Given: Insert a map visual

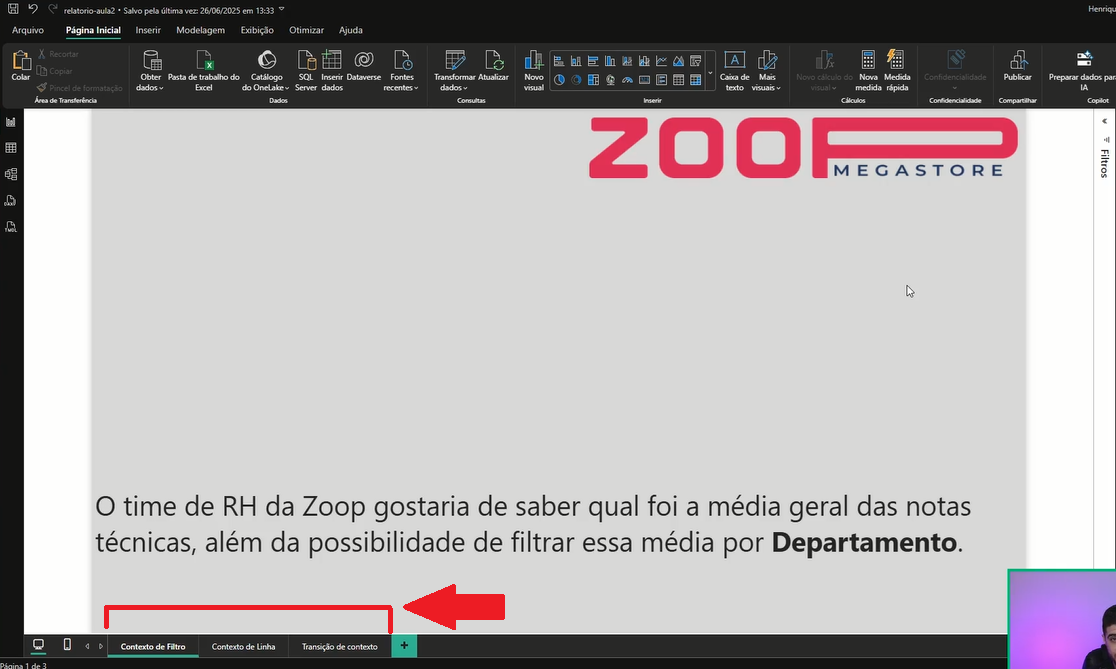Looking at the screenshot, I should click(610, 80).
